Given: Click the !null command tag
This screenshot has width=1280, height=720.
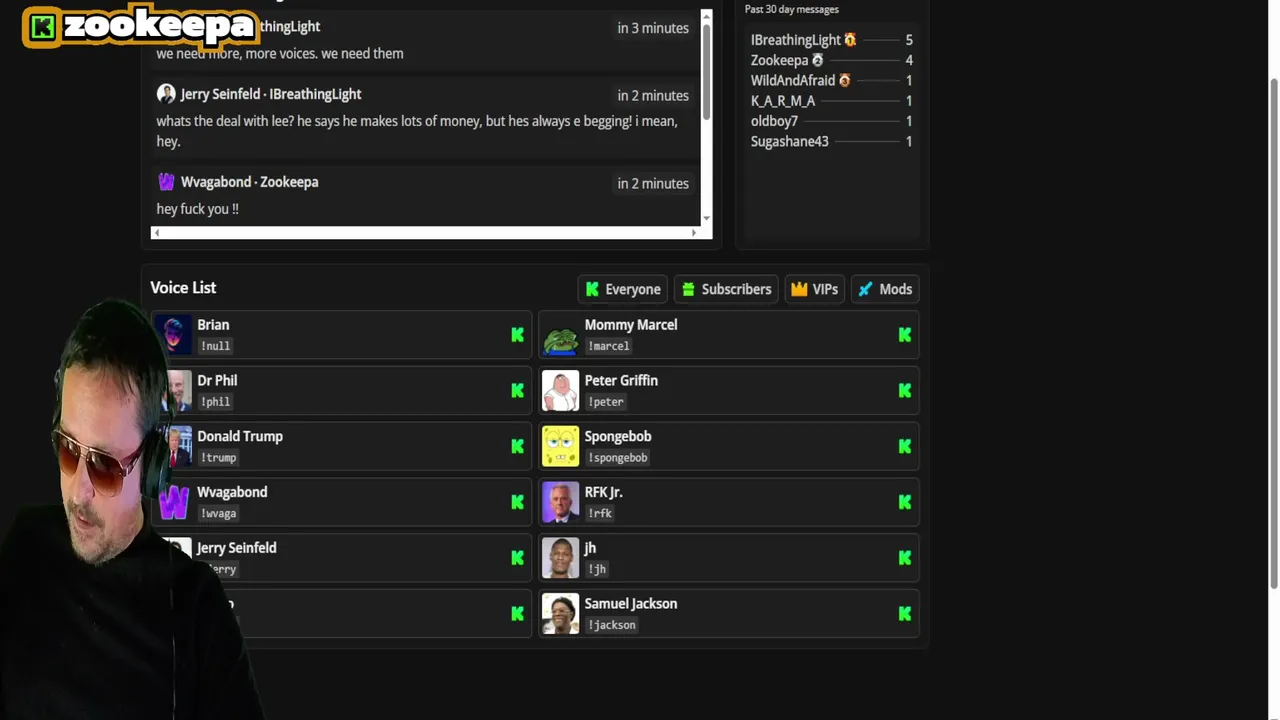Looking at the screenshot, I should click(x=215, y=346).
